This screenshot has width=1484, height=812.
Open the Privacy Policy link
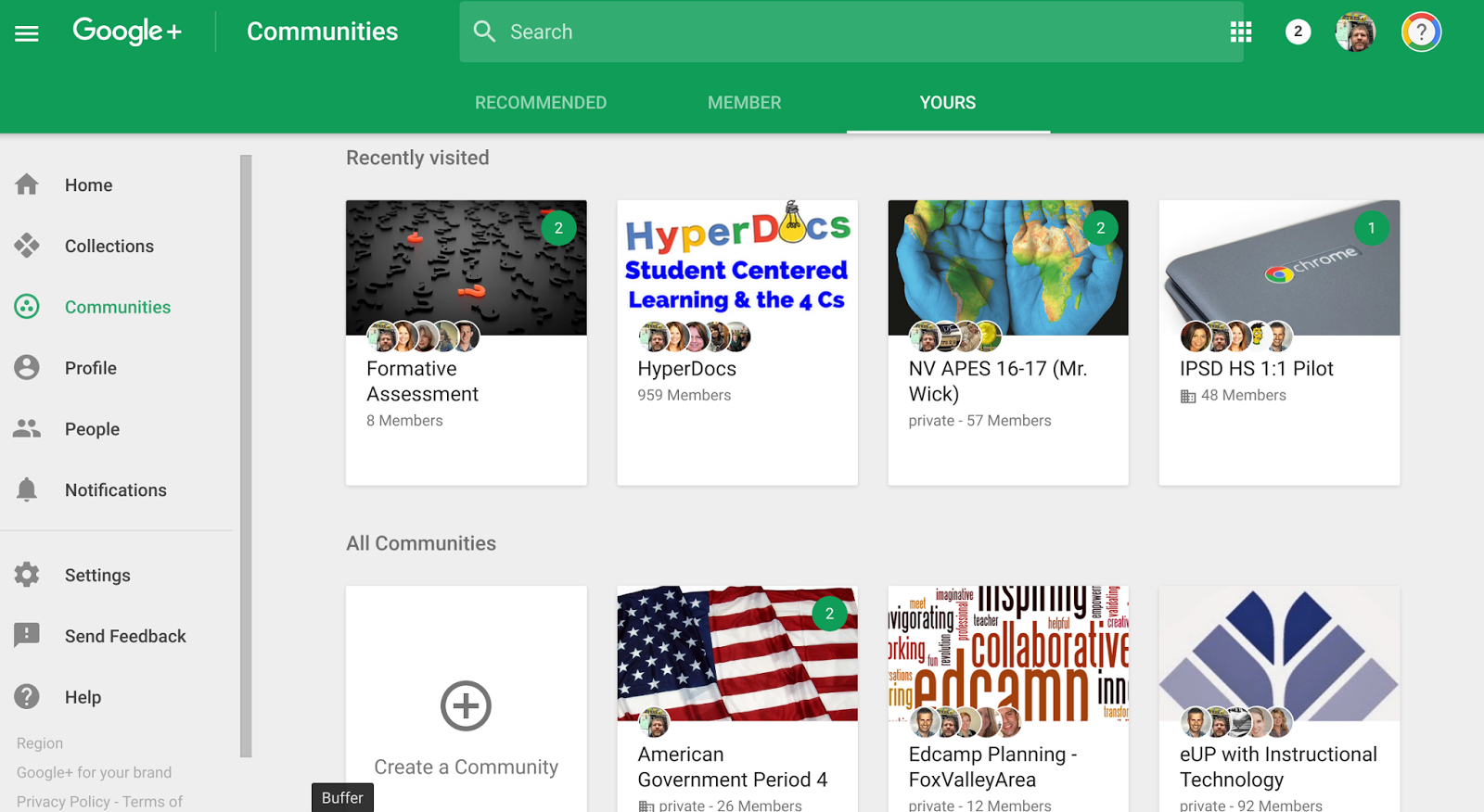[63, 802]
